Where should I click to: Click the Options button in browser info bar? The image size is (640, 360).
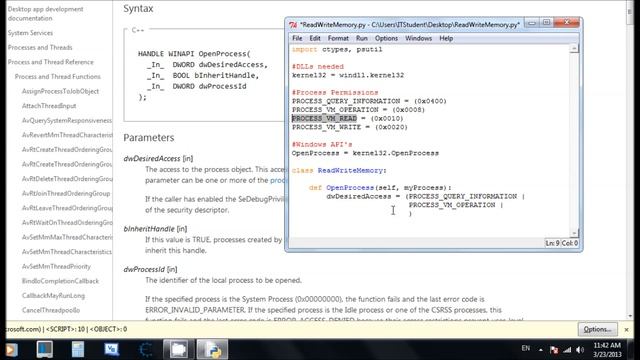tap(598, 329)
